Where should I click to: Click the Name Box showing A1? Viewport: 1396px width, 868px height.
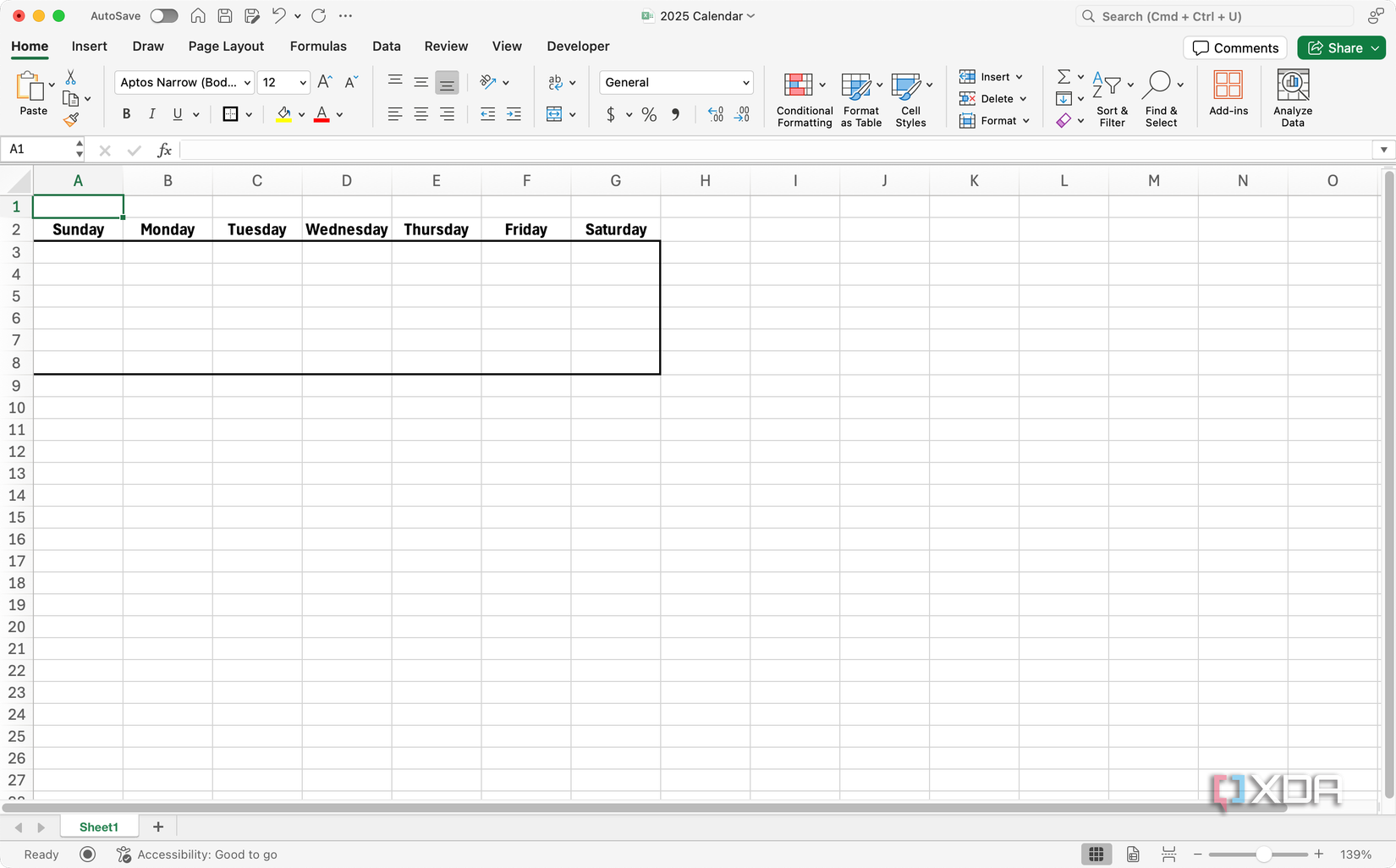pyautogui.click(x=39, y=150)
